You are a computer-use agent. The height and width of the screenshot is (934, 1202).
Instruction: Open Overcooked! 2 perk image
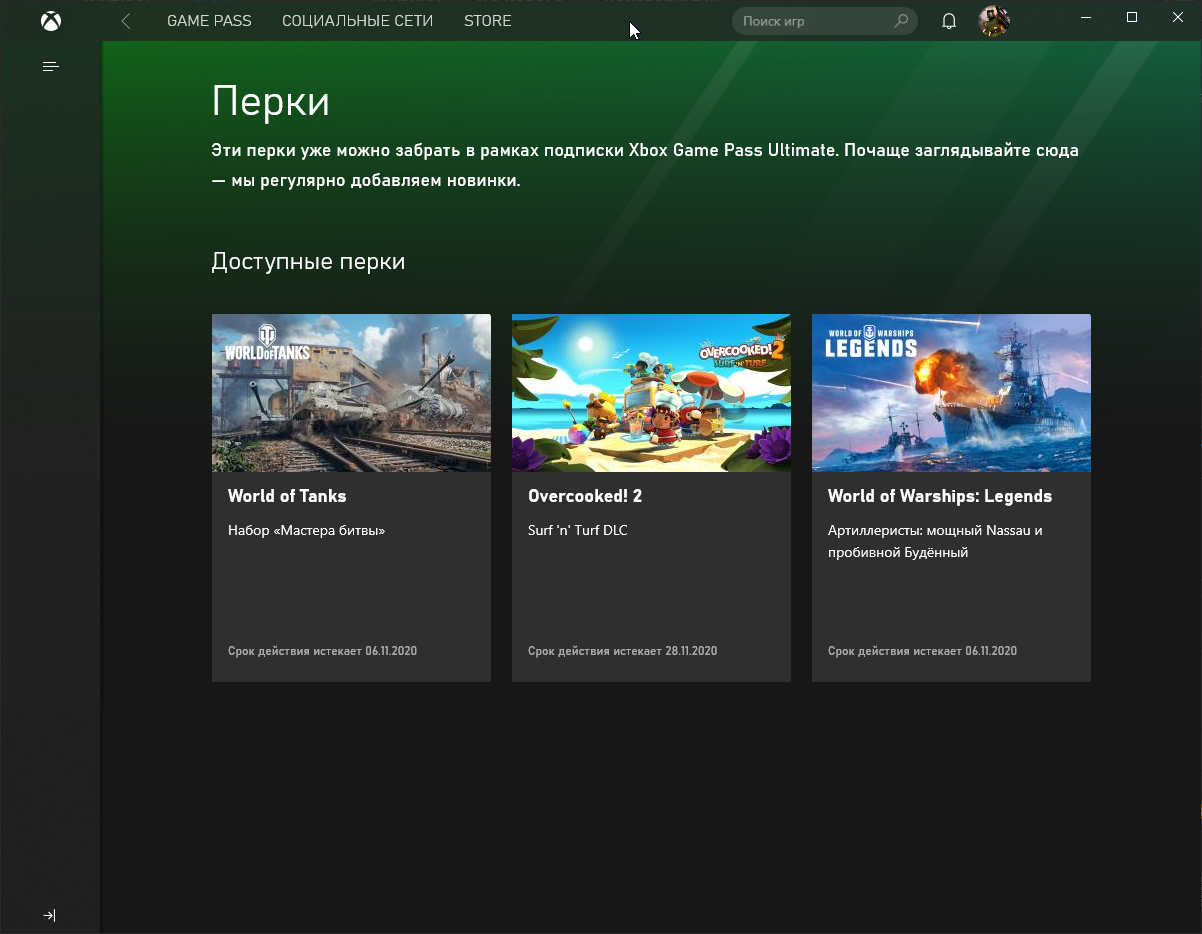click(651, 393)
